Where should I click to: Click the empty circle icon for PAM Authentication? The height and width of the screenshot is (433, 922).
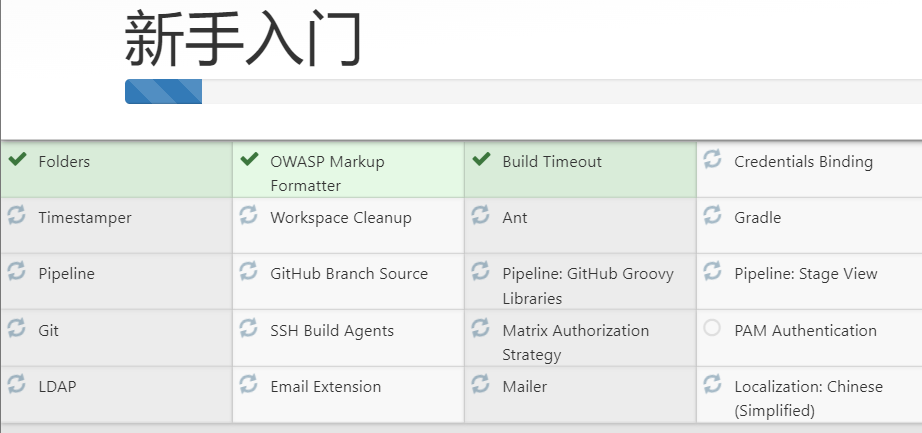point(712,328)
